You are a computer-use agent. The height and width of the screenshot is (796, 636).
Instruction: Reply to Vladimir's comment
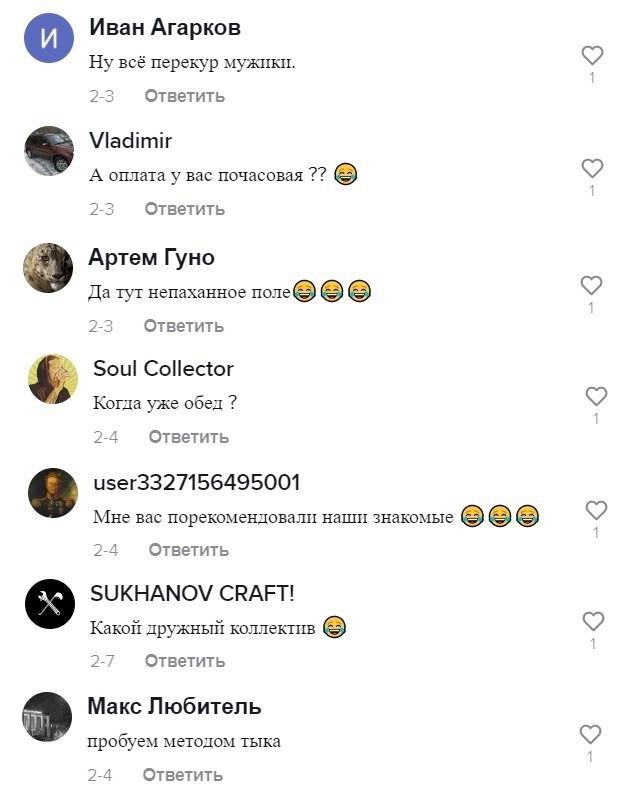(184, 209)
